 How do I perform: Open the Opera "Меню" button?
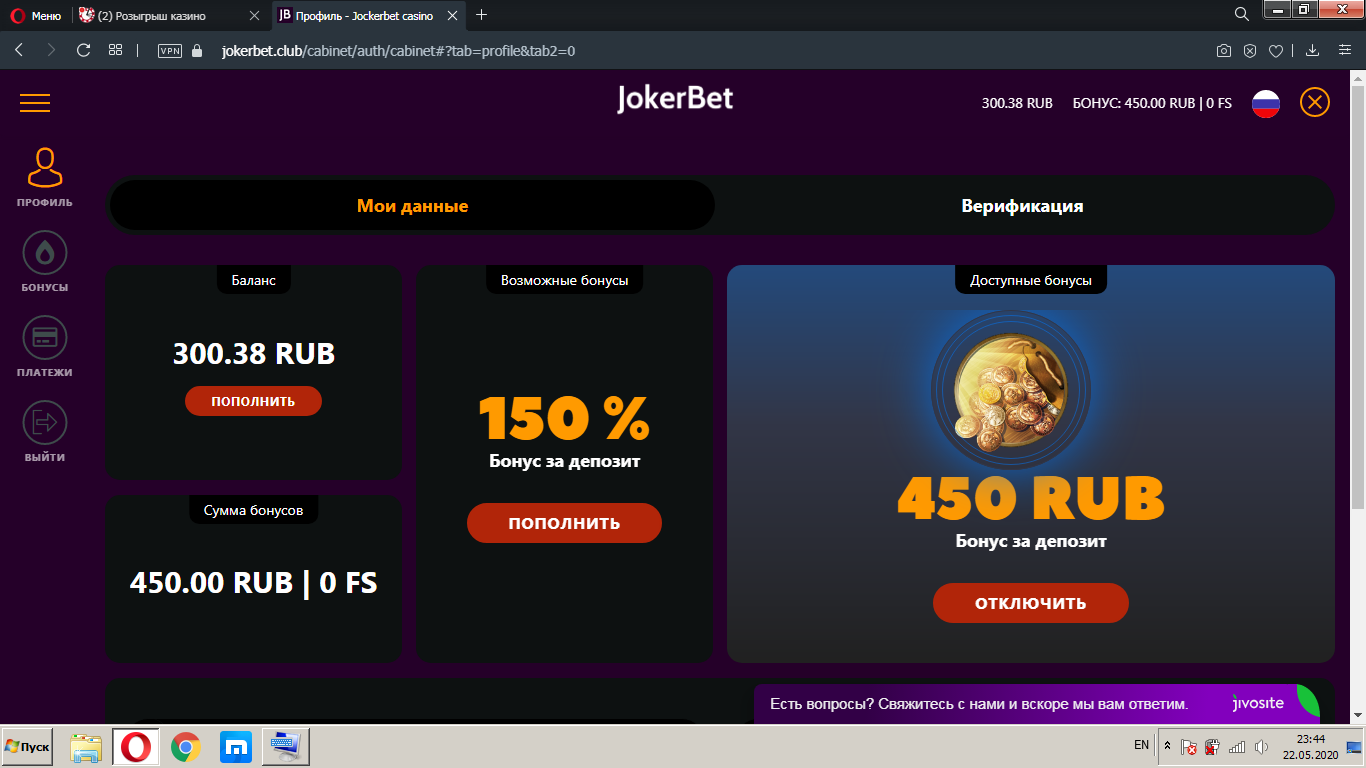pos(36,15)
